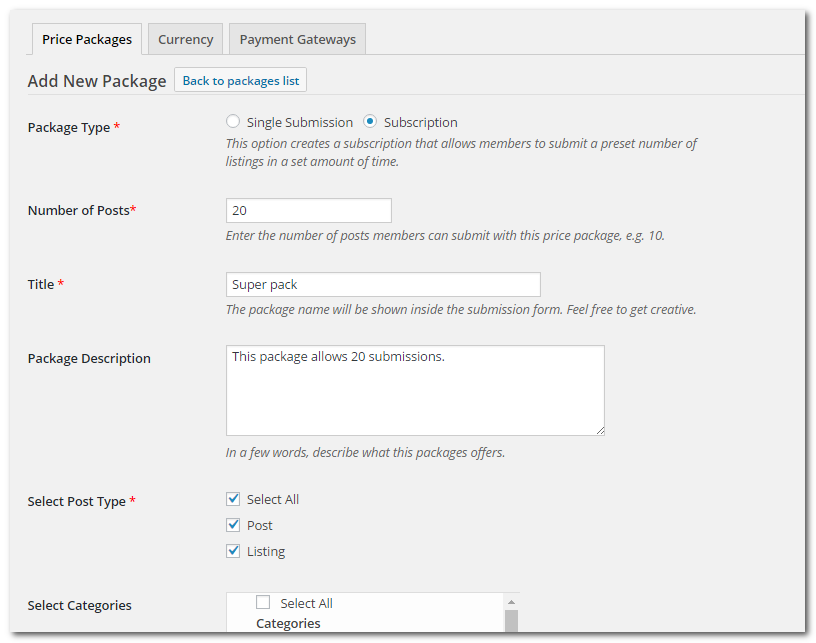Click inside the Package Description textarea

tap(415, 390)
